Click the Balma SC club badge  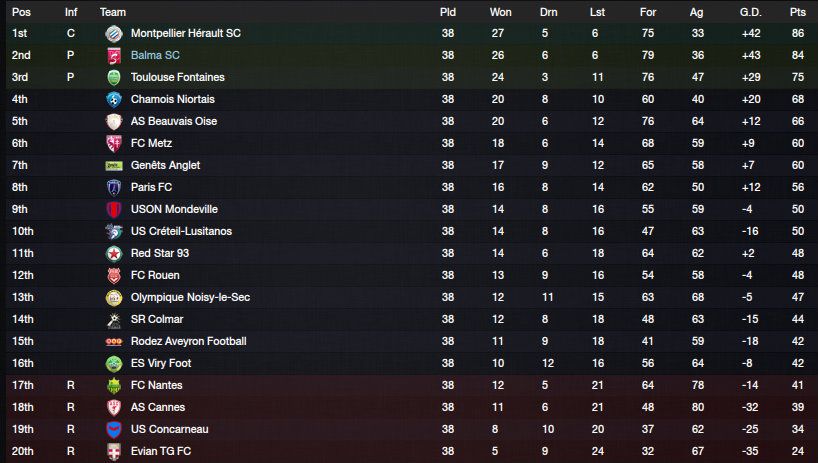114,55
